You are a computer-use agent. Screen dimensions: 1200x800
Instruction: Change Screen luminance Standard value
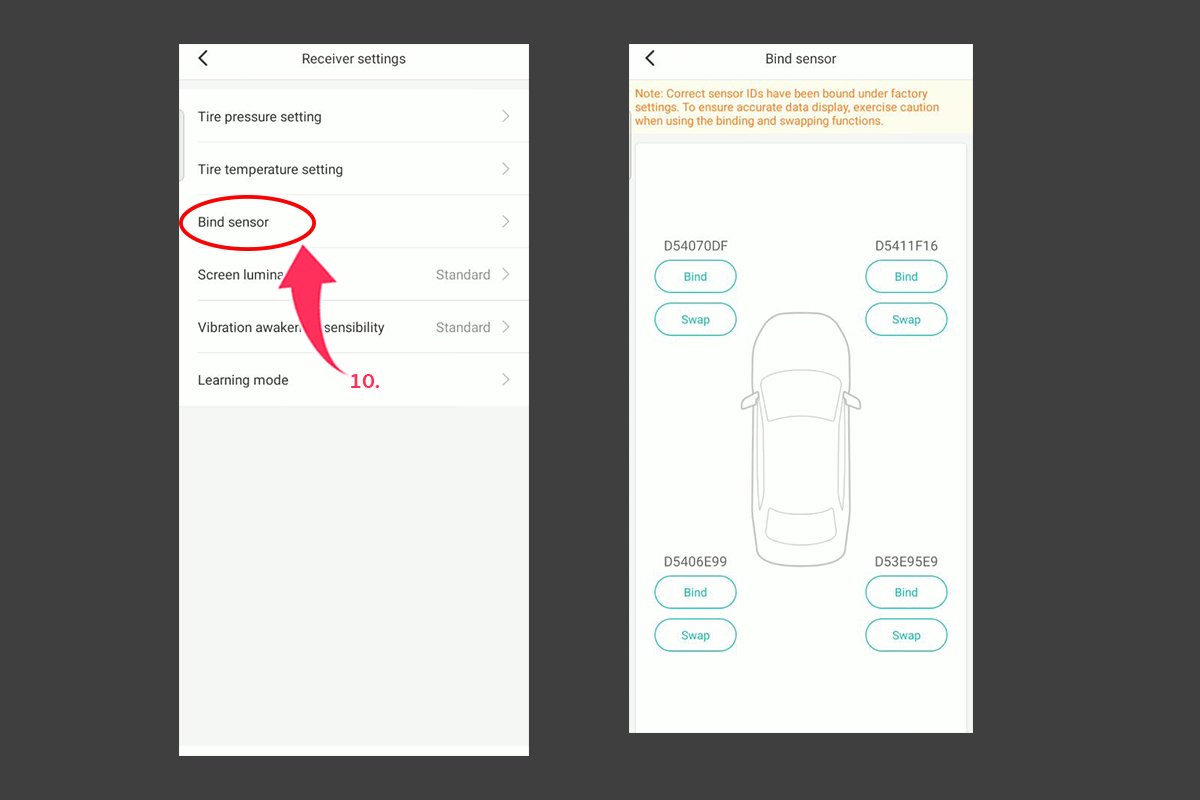463,275
